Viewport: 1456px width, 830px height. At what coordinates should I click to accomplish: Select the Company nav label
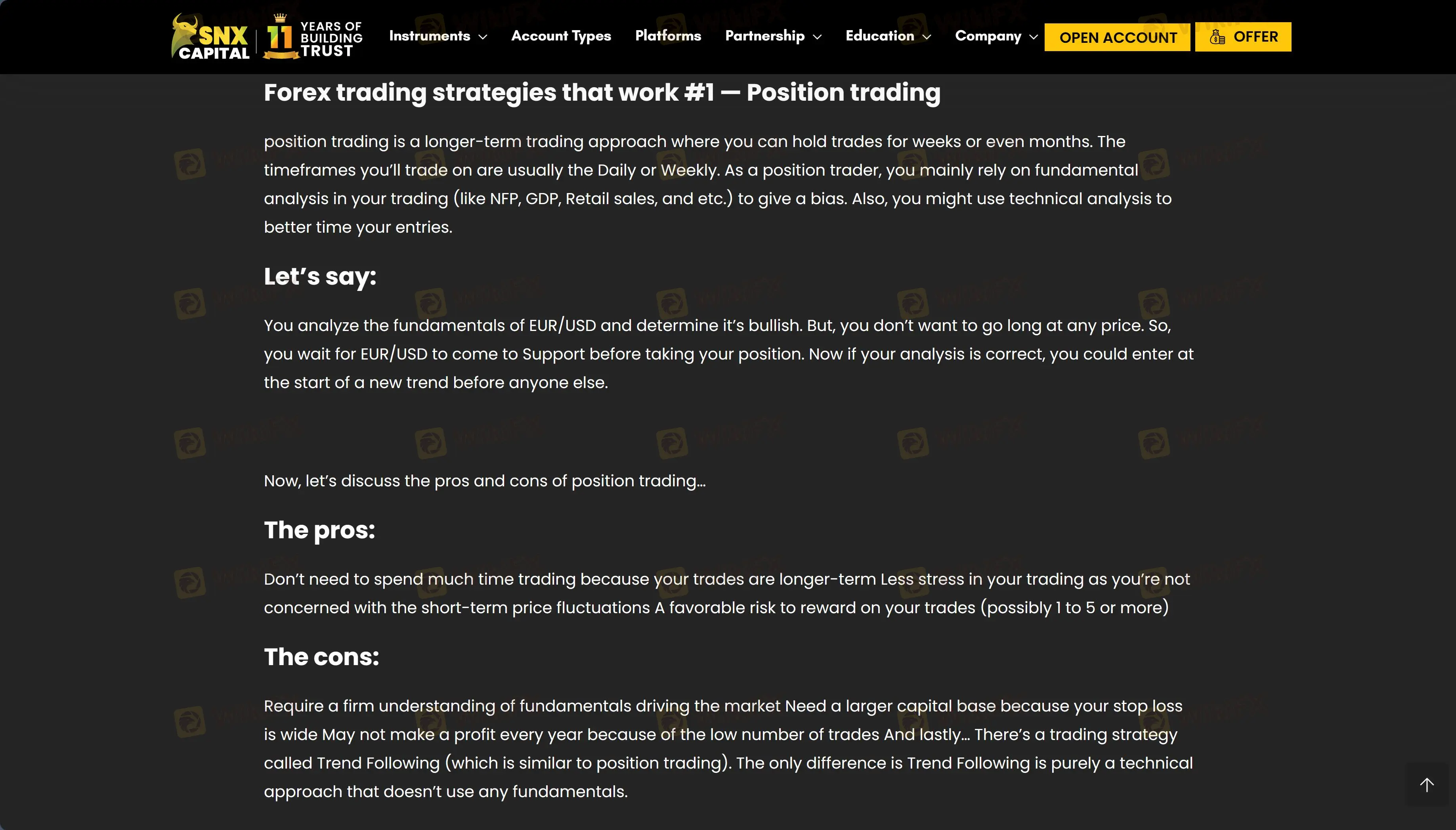pos(988,36)
